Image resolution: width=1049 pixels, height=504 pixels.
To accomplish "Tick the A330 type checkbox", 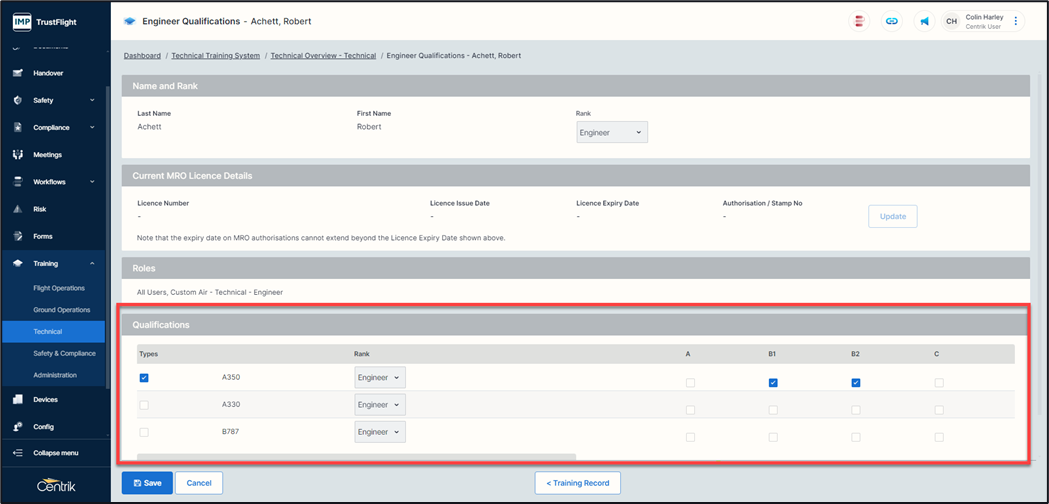I will [x=145, y=405].
